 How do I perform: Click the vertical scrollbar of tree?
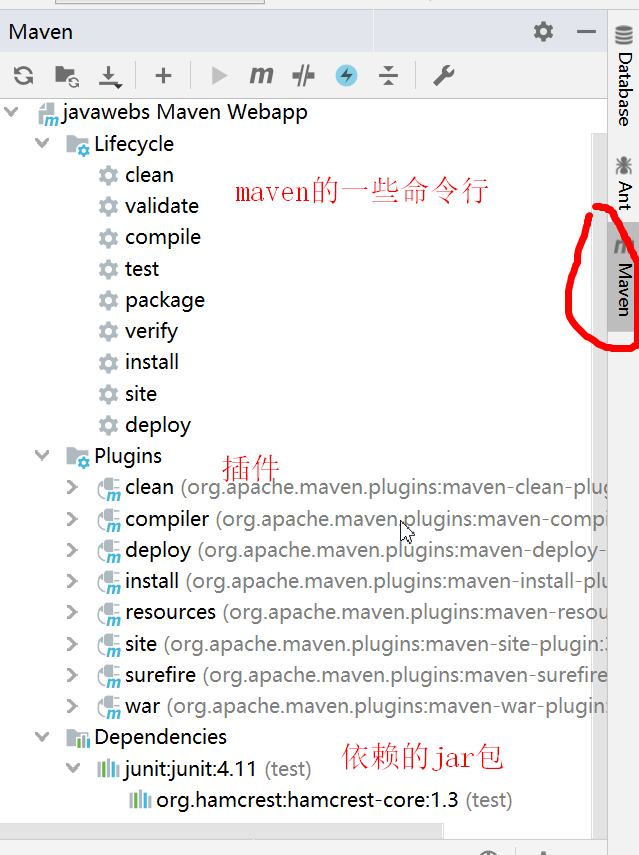[599, 484]
